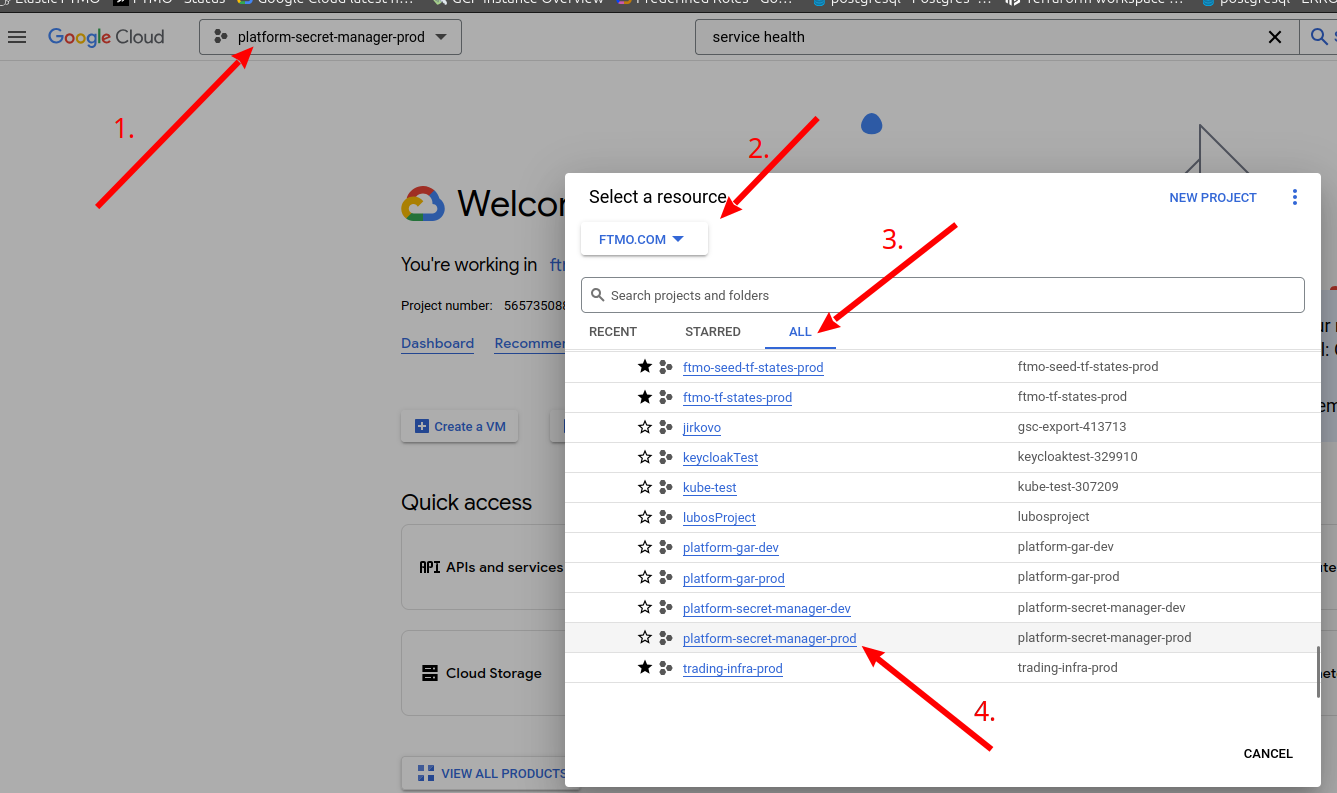Cancel the Select a resource dialog
Viewport: 1337px width, 793px height.
pyautogui.click(x=1268, y=753)
